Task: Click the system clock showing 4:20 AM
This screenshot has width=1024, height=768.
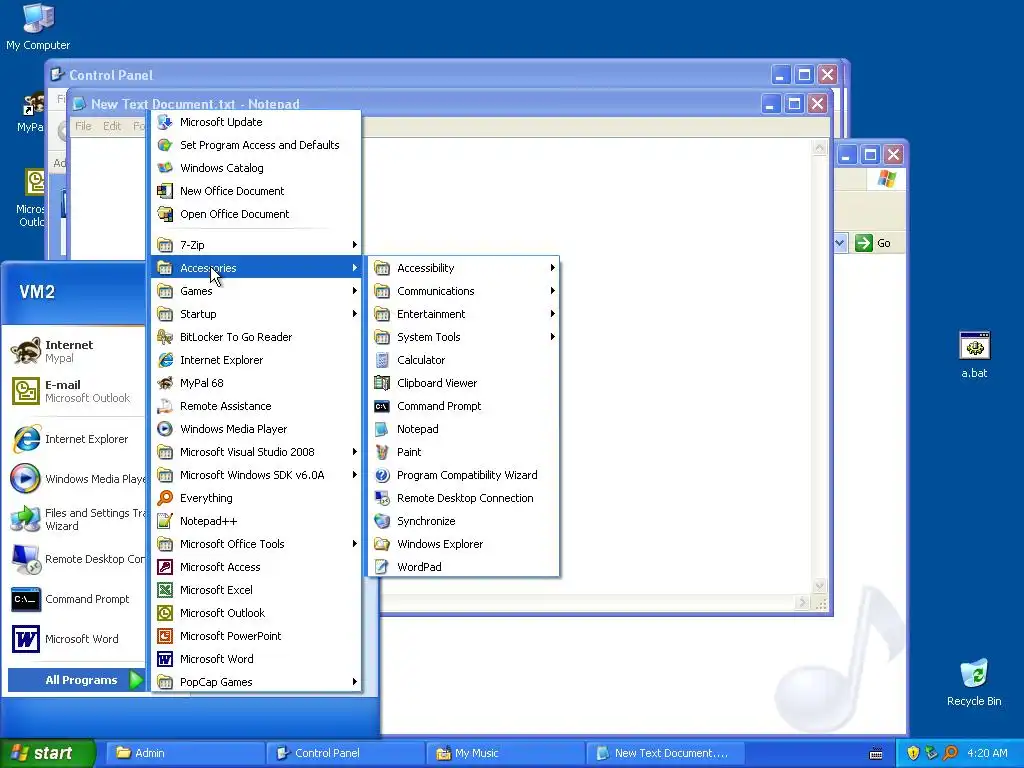Action: (987, 753)
